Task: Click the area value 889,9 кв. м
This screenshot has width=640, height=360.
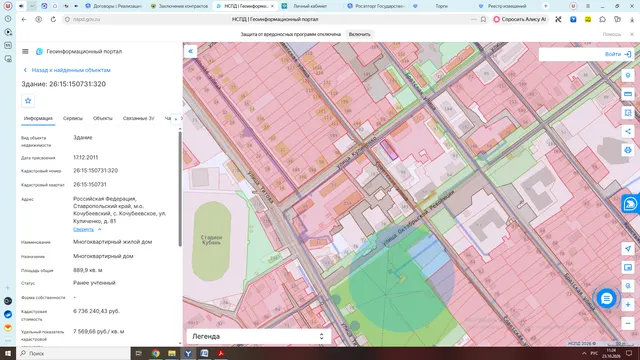Action: [88, 270]
